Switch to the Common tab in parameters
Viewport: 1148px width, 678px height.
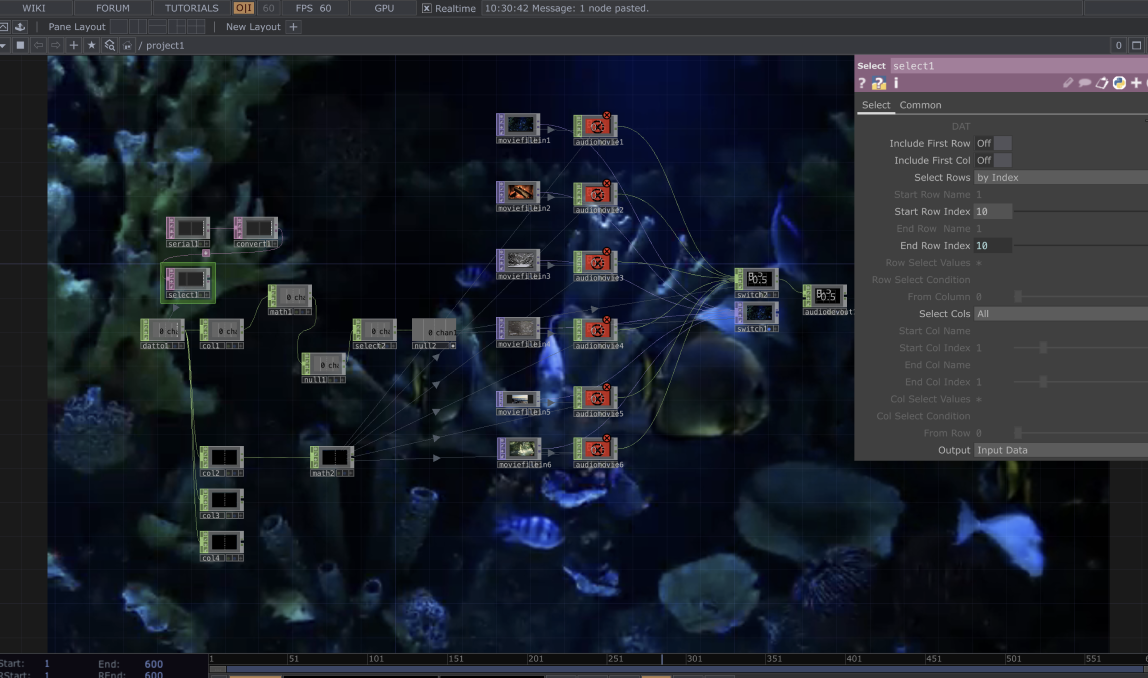919,104
